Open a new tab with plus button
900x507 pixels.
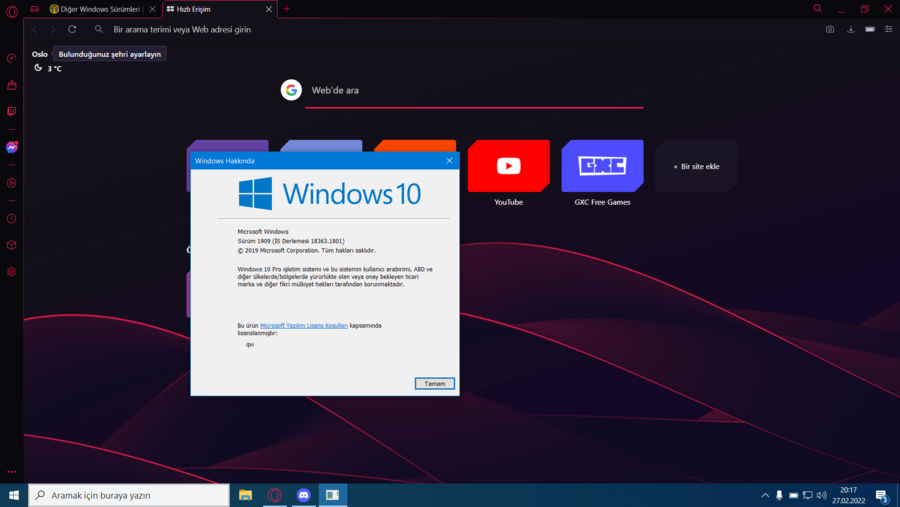point(286,9)
